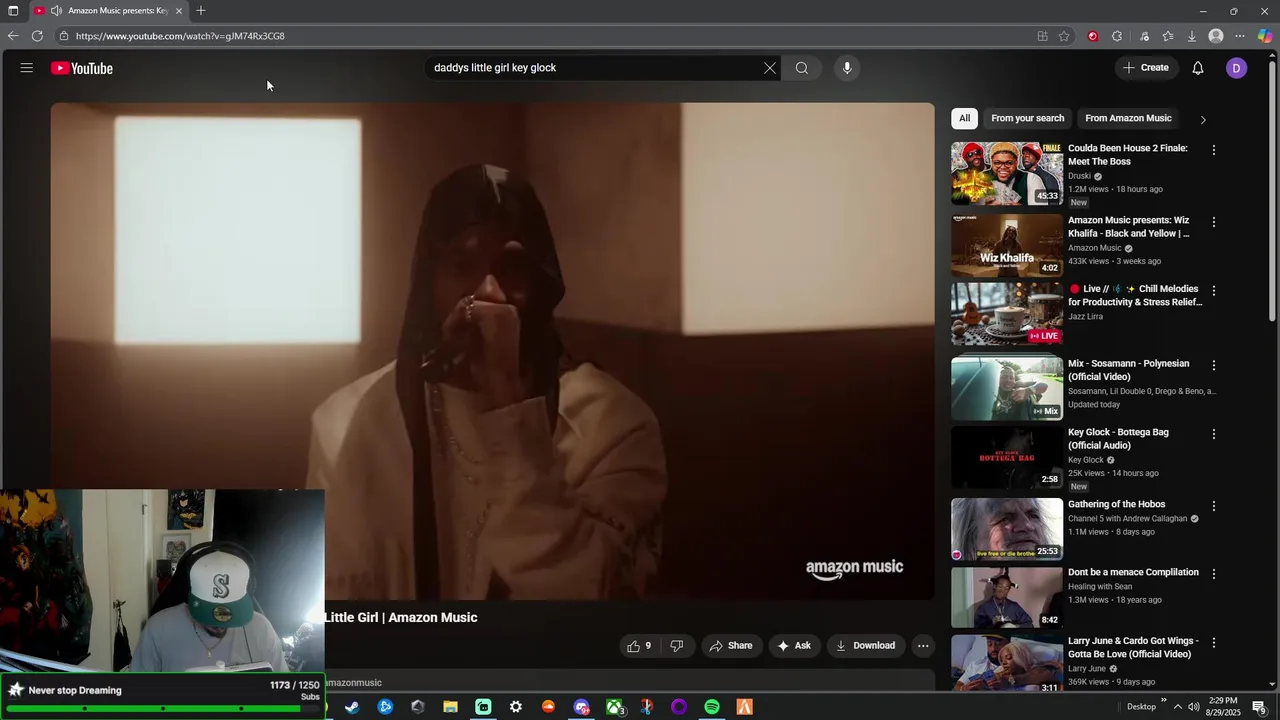
Task: Open File Explorer from the taskbar
Action: coord(450,707)
